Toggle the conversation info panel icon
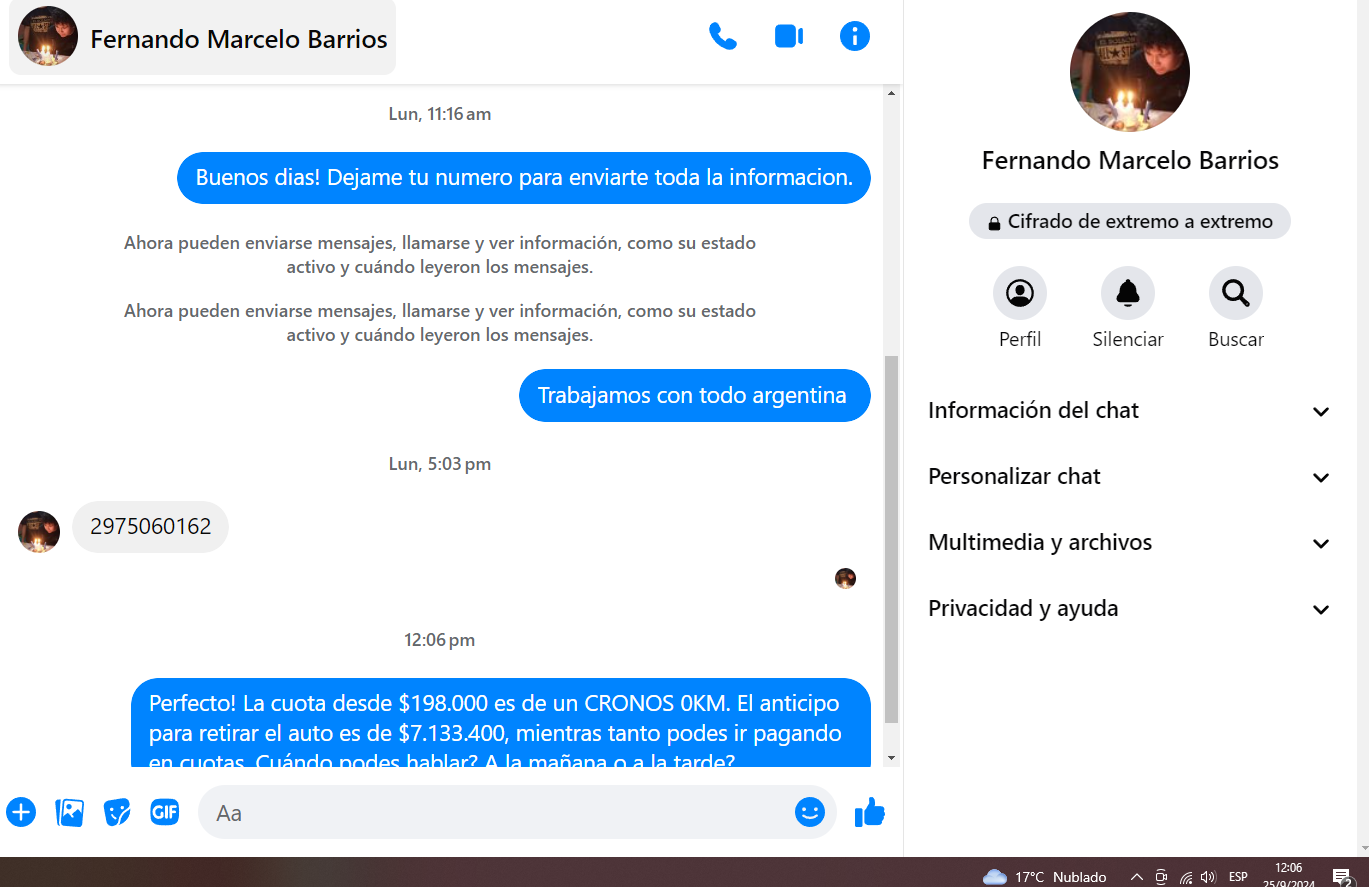This screenshot has height=887, width=1369. pyautogui.click(x=854, y=37)
